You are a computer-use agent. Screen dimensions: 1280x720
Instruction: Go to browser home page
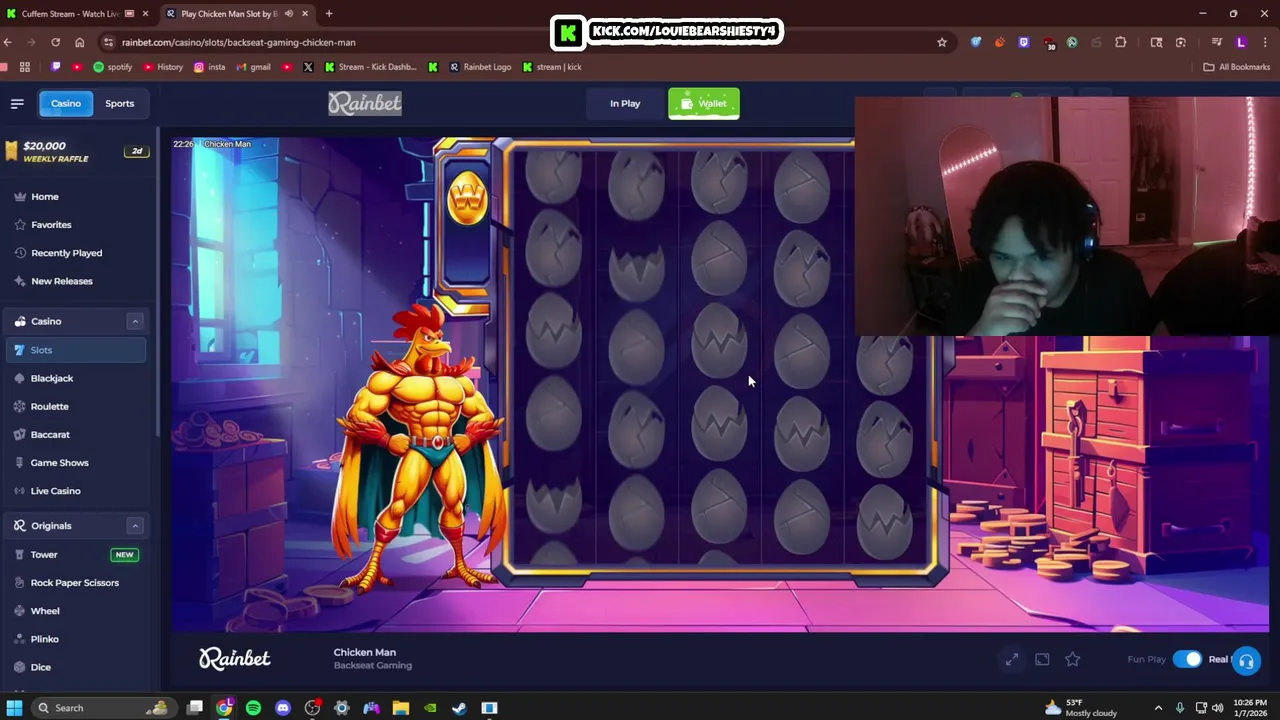coord(79,42)
